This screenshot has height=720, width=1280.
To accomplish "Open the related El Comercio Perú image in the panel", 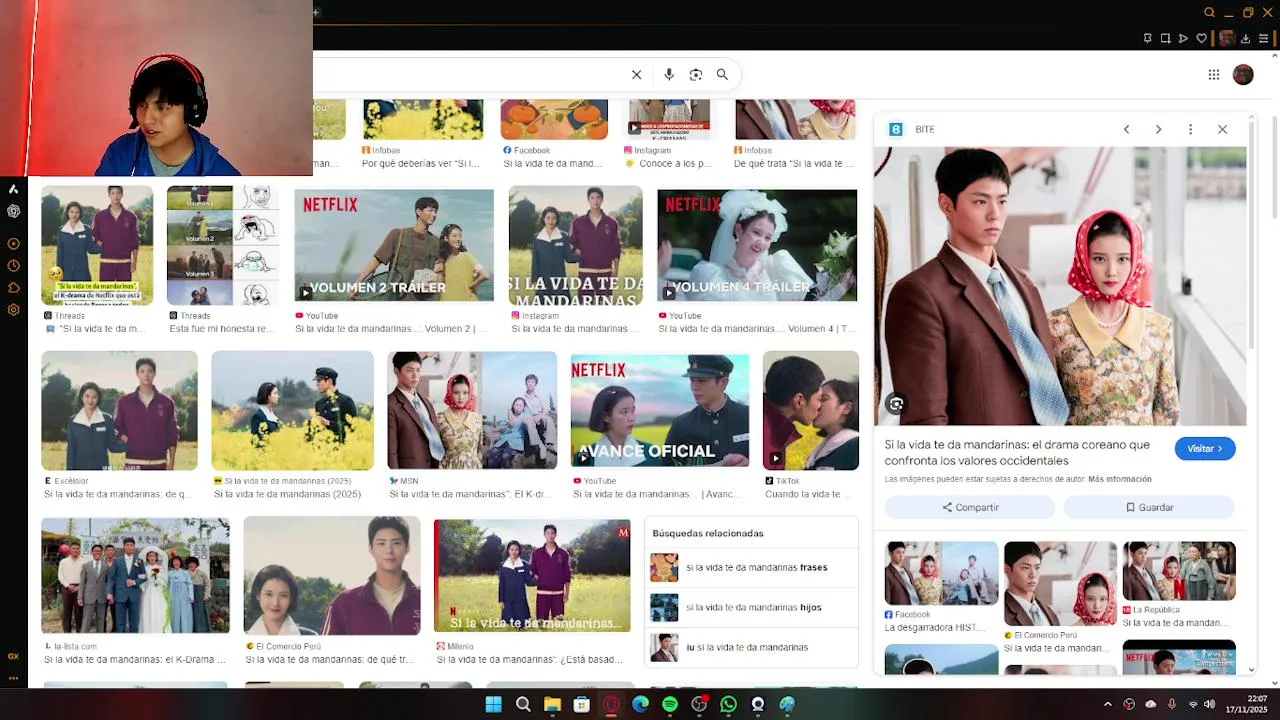I will [1060, 584].
